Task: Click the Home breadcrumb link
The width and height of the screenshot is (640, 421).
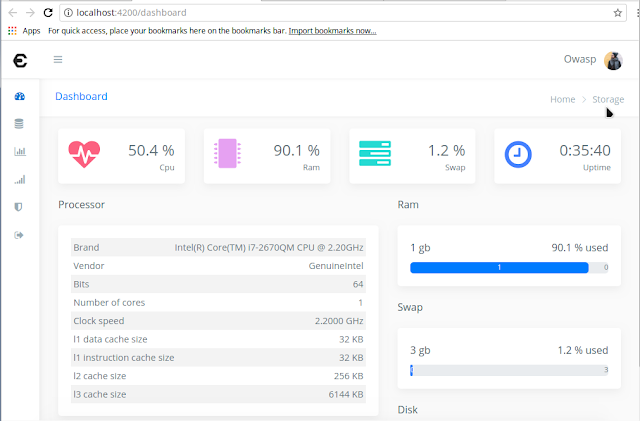Action: (x=562, y=99)
